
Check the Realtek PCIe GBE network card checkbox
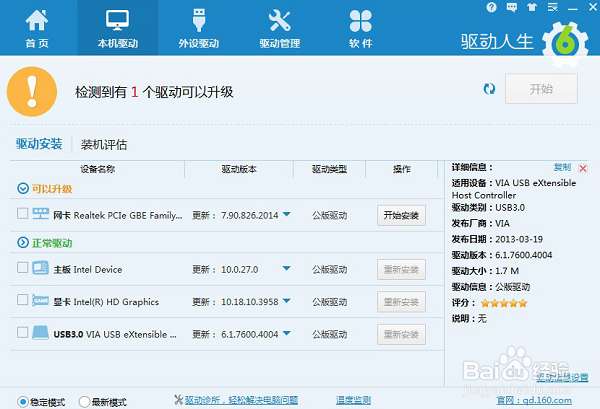pyautogui.click(x=23, y=213)
